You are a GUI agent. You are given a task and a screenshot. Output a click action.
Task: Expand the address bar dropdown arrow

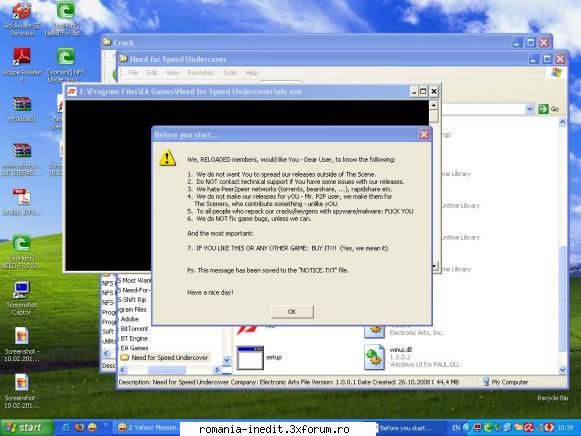529,109
